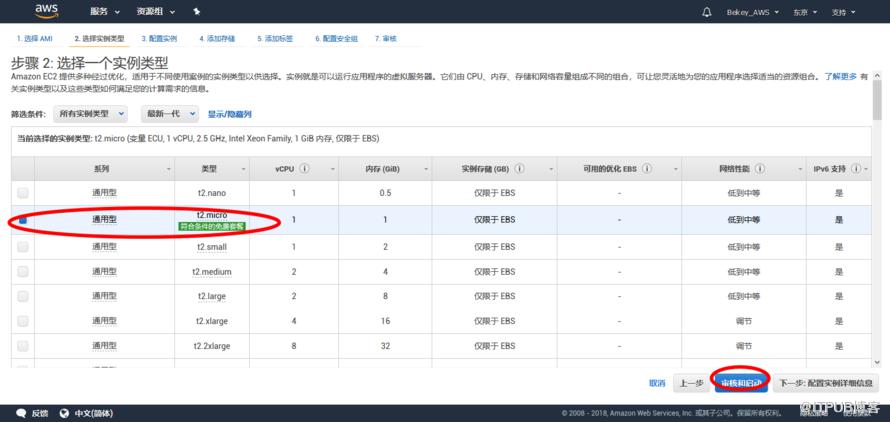Click the 取消 cancel link
Image resolution: width=890 pixels, height=422 pixels.
(x=657, y=383)
